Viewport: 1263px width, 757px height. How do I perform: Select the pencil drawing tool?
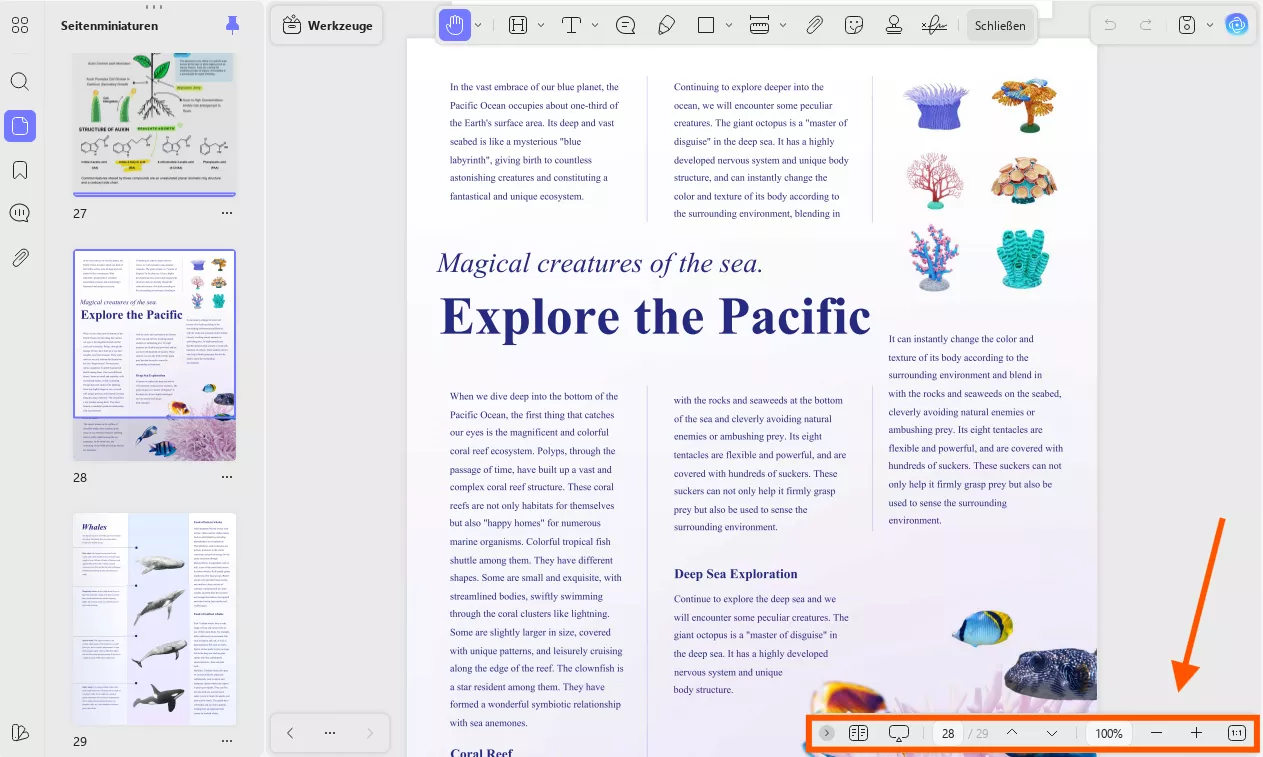point(666,25)
